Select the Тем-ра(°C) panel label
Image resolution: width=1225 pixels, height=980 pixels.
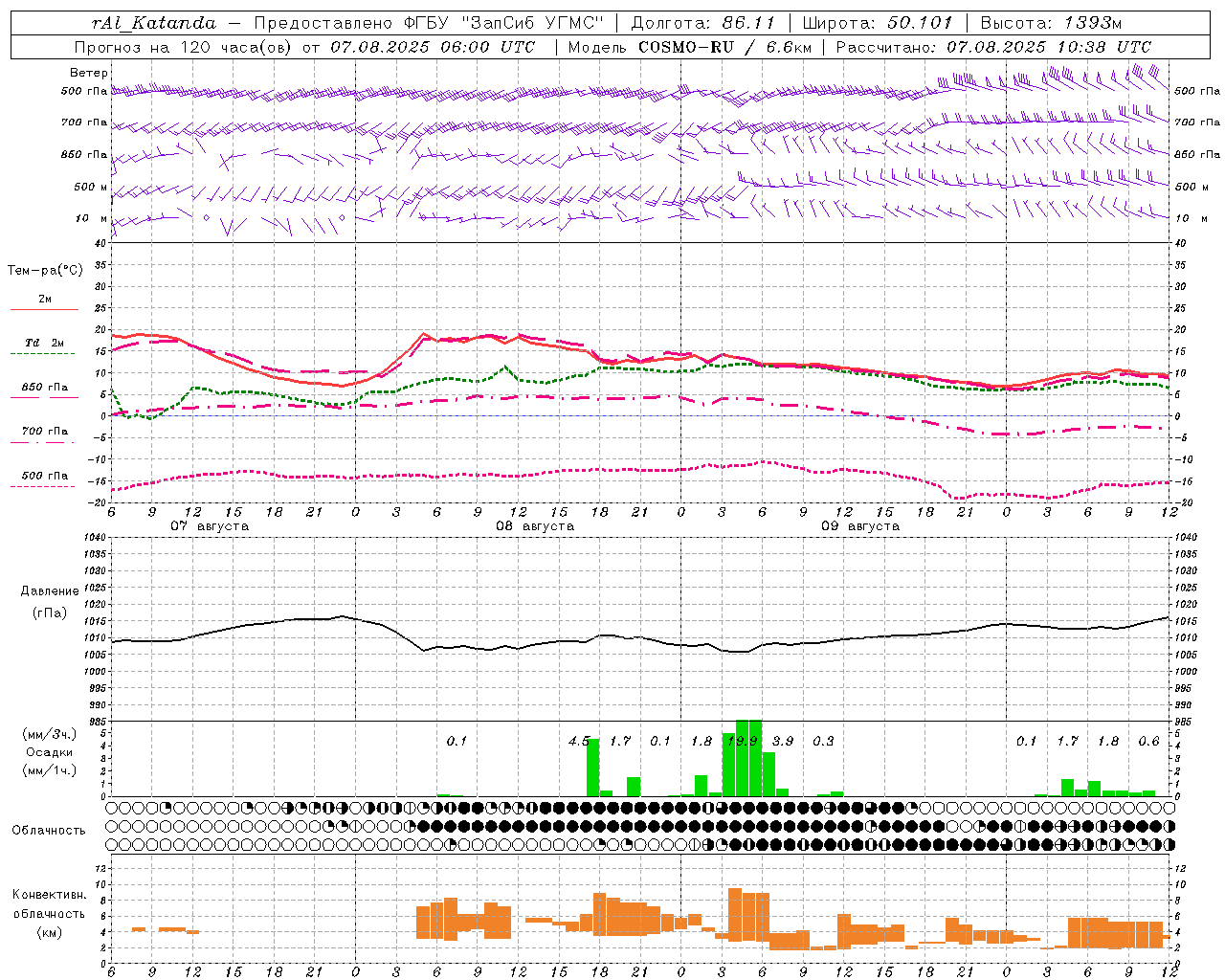coord(45,270)
